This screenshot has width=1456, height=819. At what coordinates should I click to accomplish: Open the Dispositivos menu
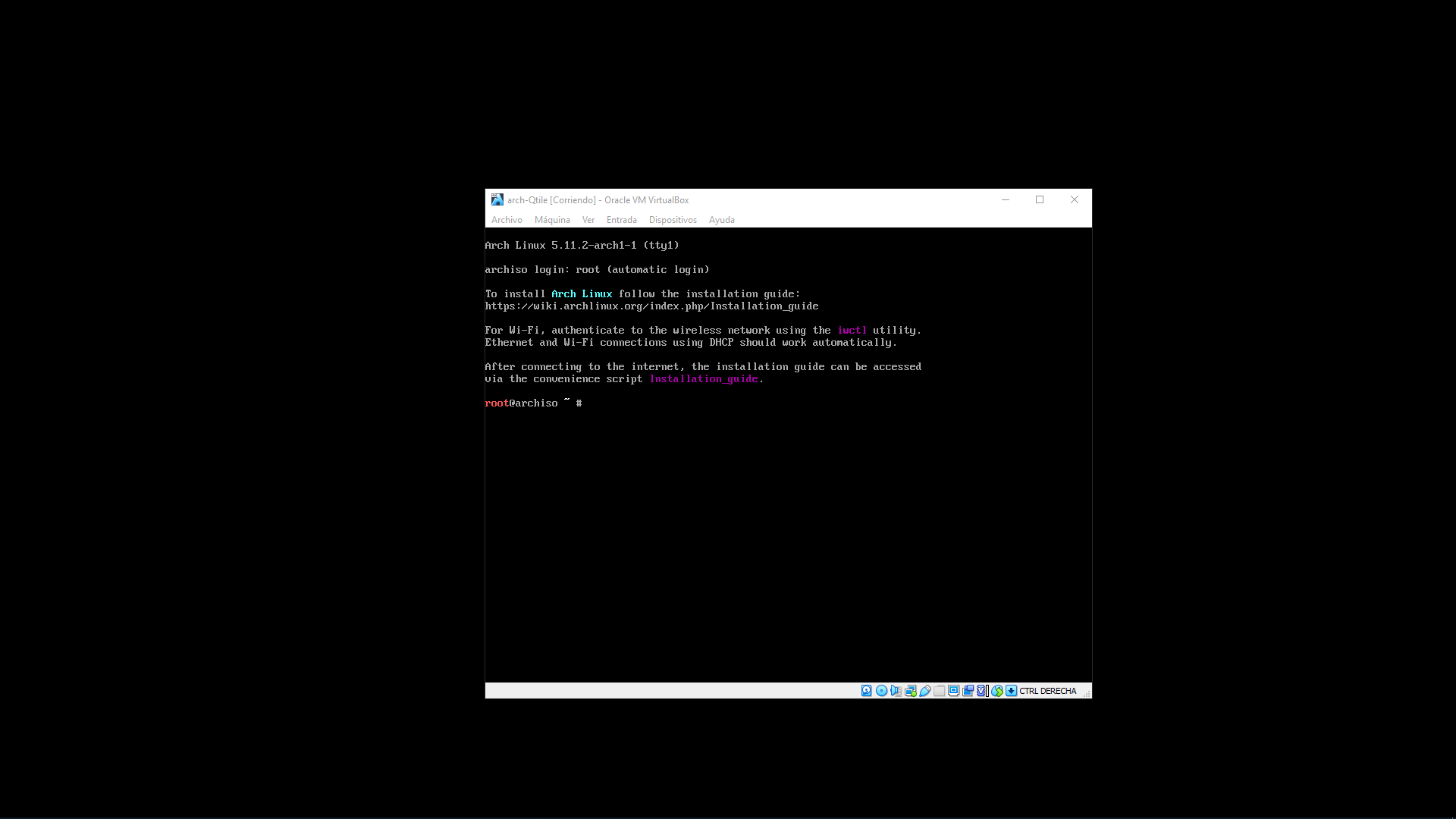[673, 220]
